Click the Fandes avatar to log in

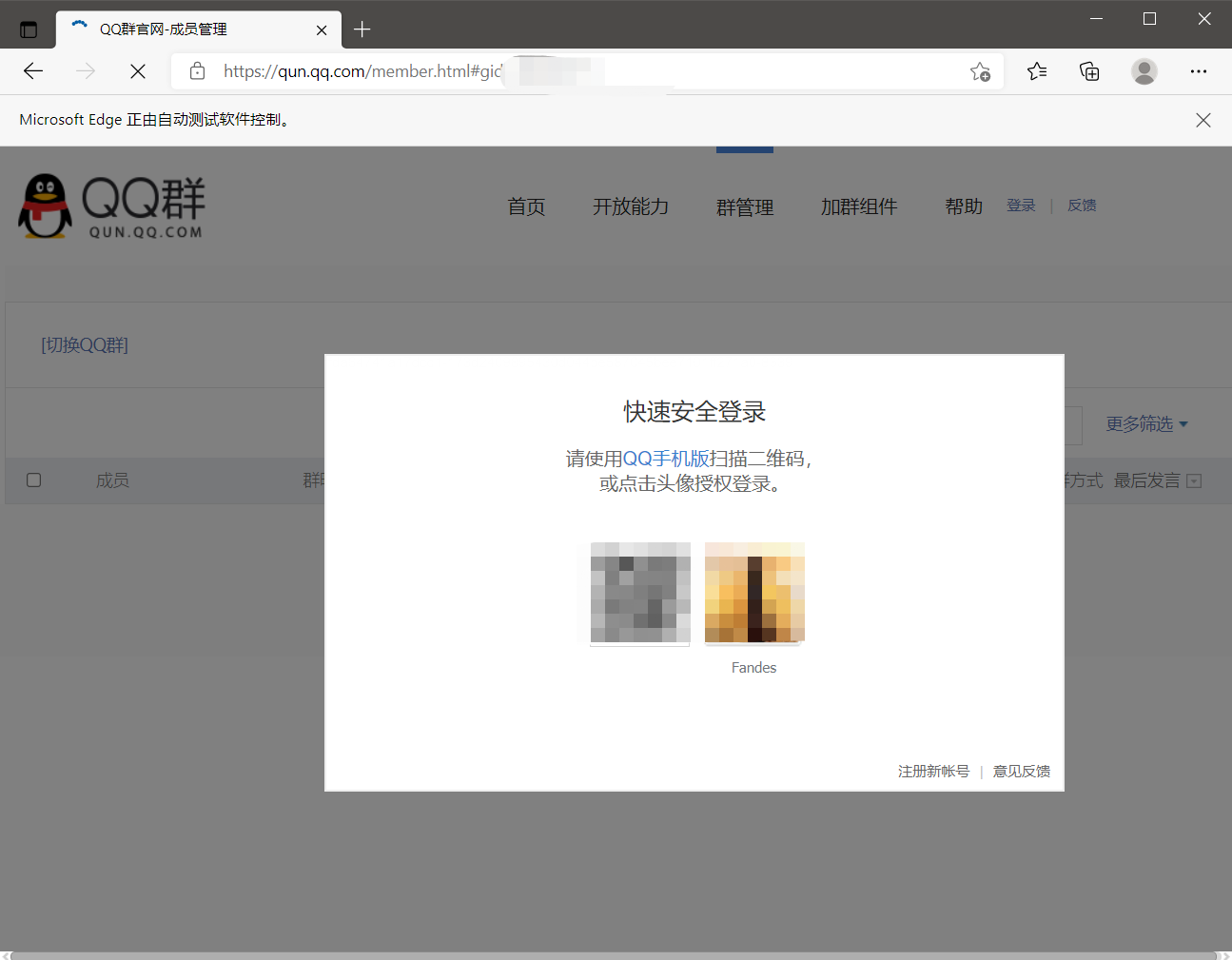tap(753, 592)
